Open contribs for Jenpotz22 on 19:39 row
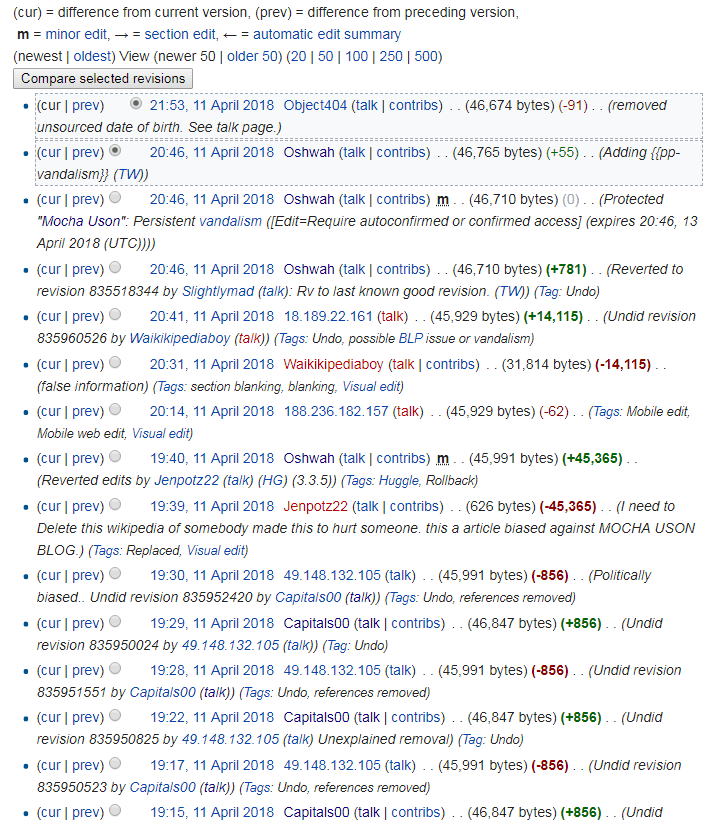The image size is (713, 828). [415, 506]
